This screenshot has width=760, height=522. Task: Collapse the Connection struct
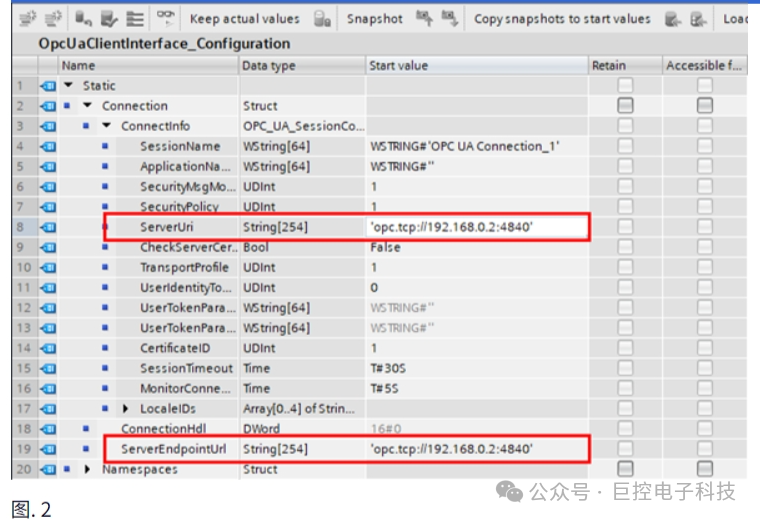click(x=88, y=105)
